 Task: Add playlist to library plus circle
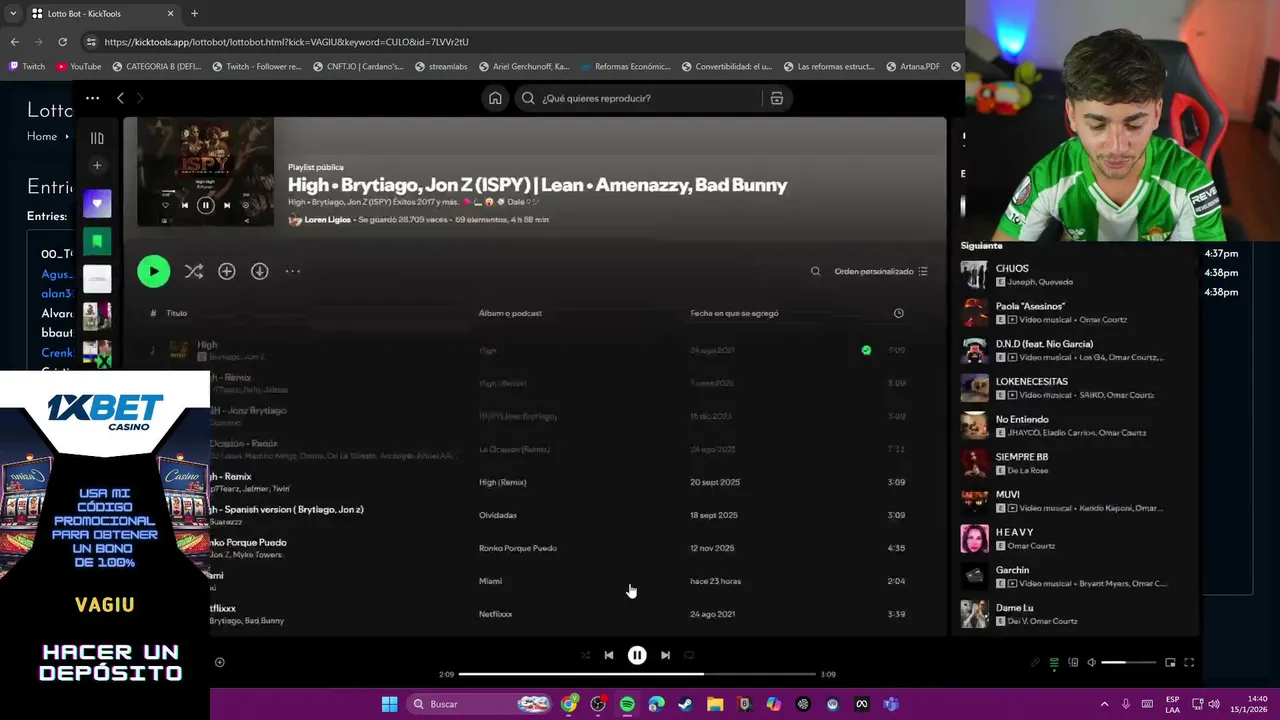(x=227, y=271)
